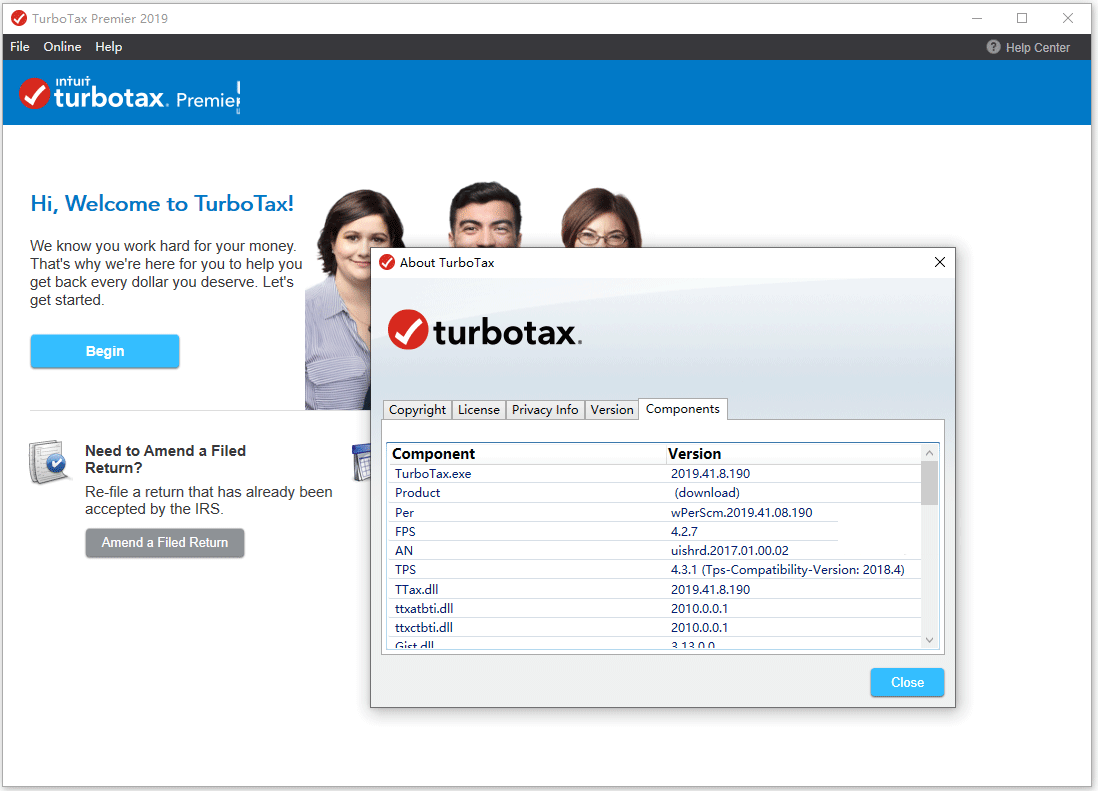This screenshot has width=1098, height=791.
Task: Click the Close button in About dialog
Action: click(x=907, y=682)
